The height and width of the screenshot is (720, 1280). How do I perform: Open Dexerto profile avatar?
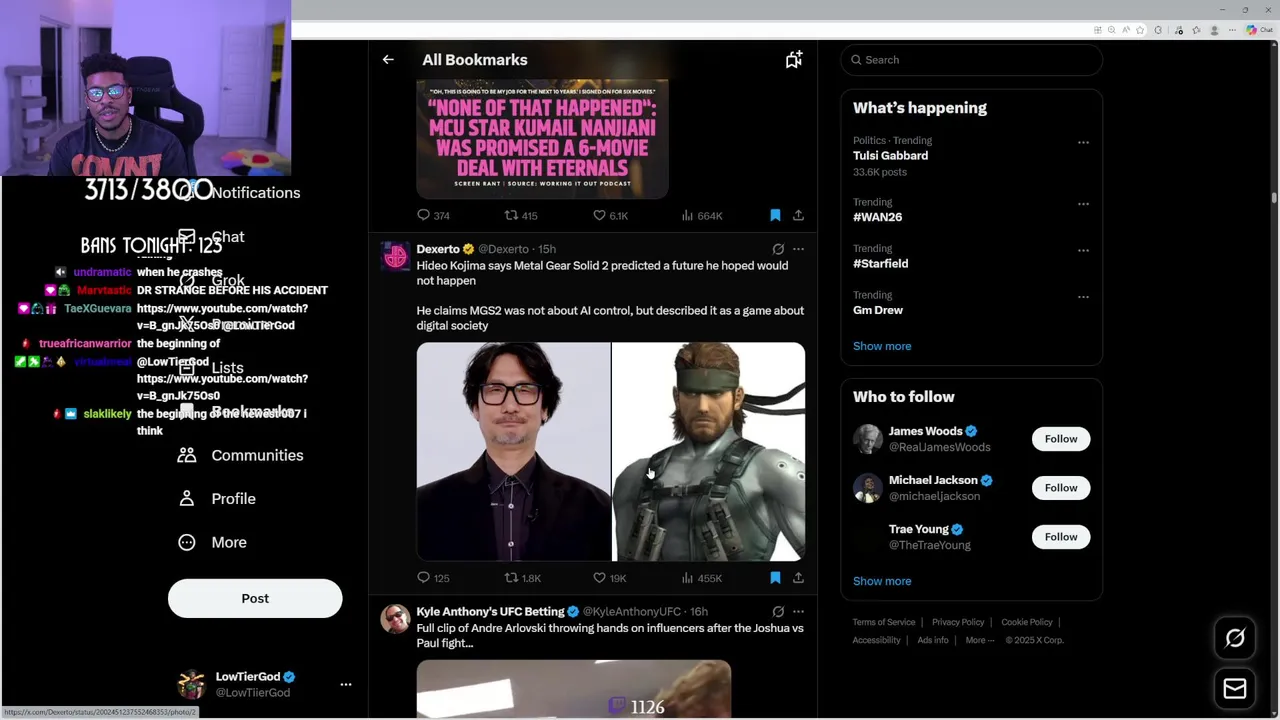(395, 257)
